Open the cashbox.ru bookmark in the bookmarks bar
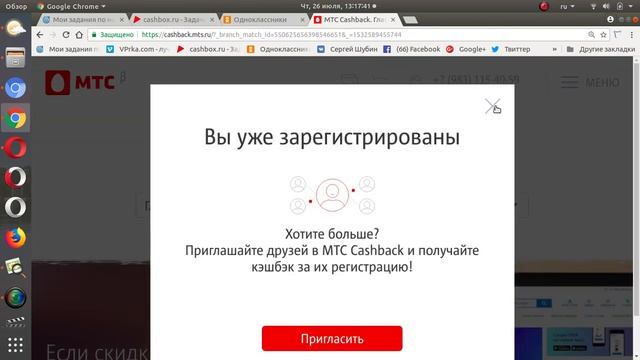The width and height of the screenshot is (640, 360). 209,49
